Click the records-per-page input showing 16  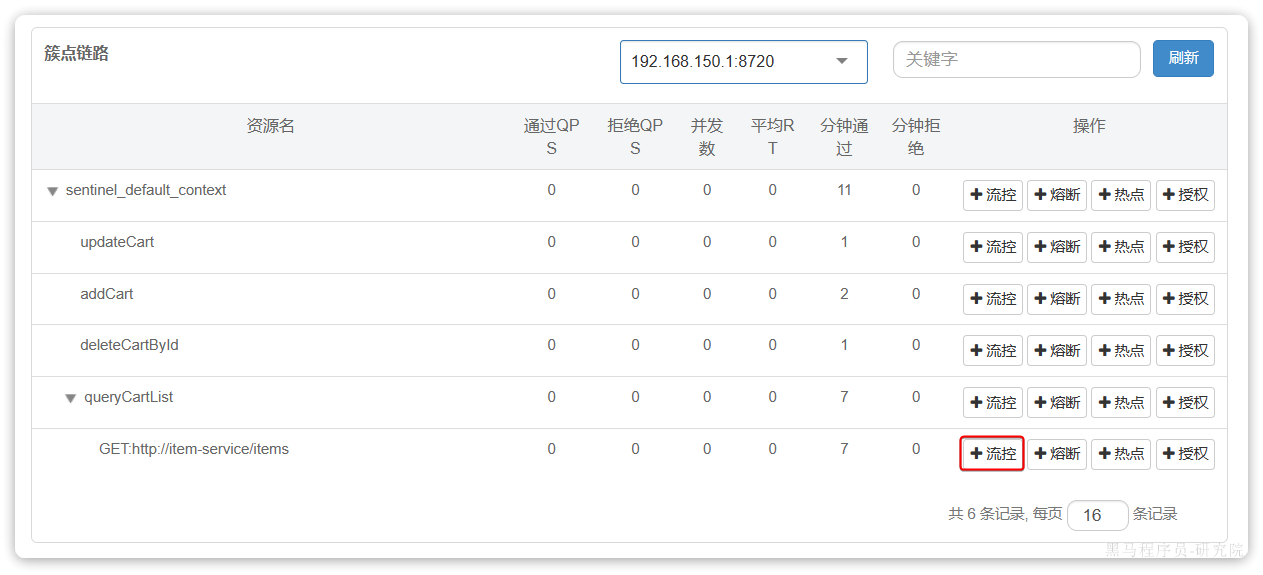coord(1097,515)
